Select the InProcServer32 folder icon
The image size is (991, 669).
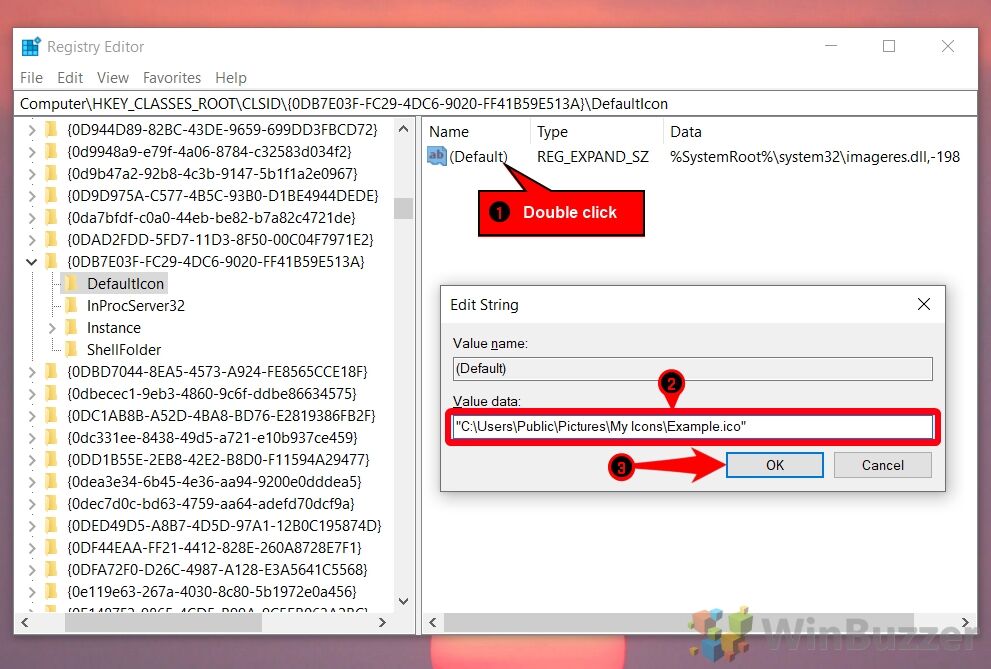(x=71, y=305)
